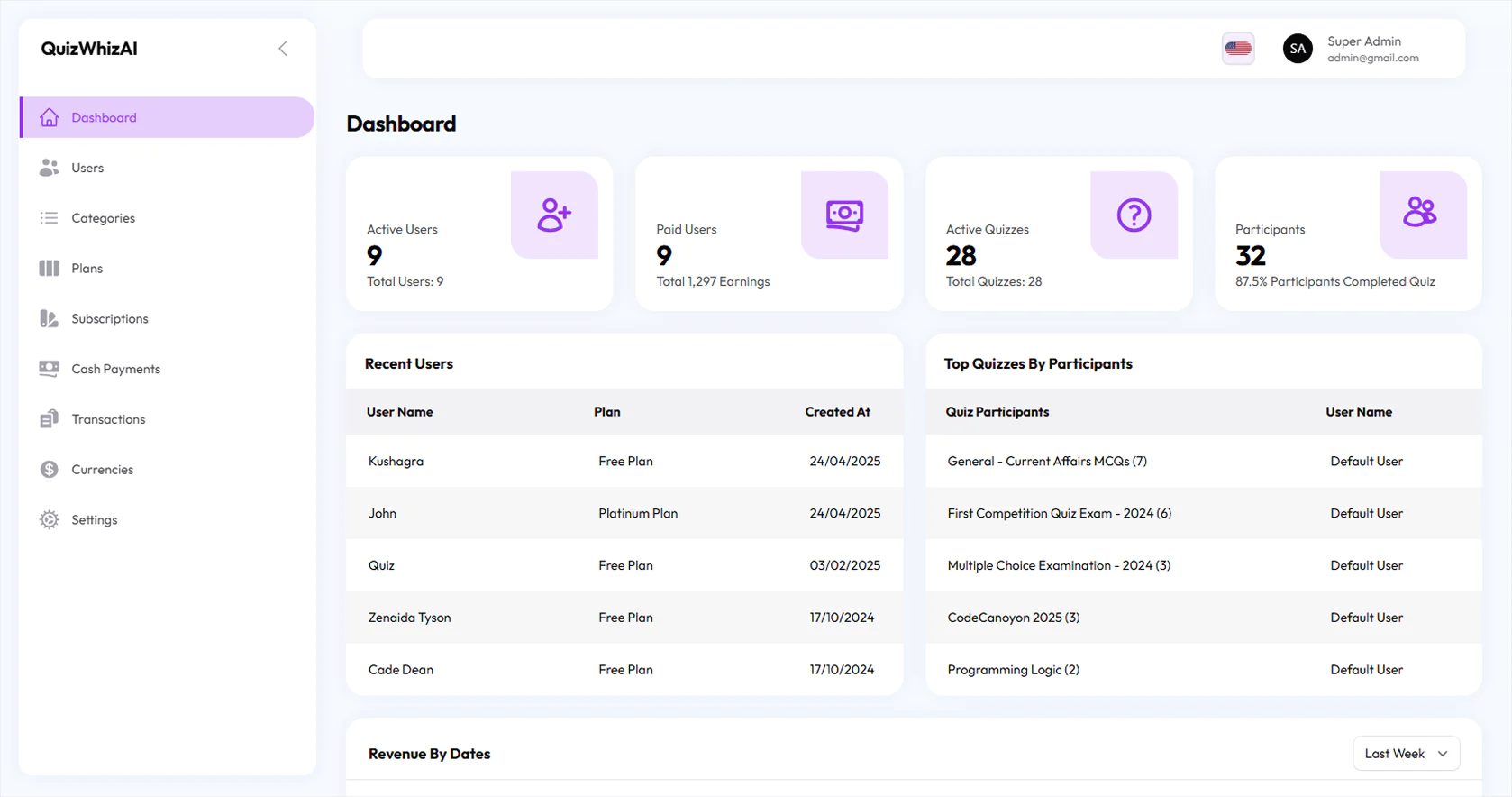Click the Categories list icon

pos(50,218)
